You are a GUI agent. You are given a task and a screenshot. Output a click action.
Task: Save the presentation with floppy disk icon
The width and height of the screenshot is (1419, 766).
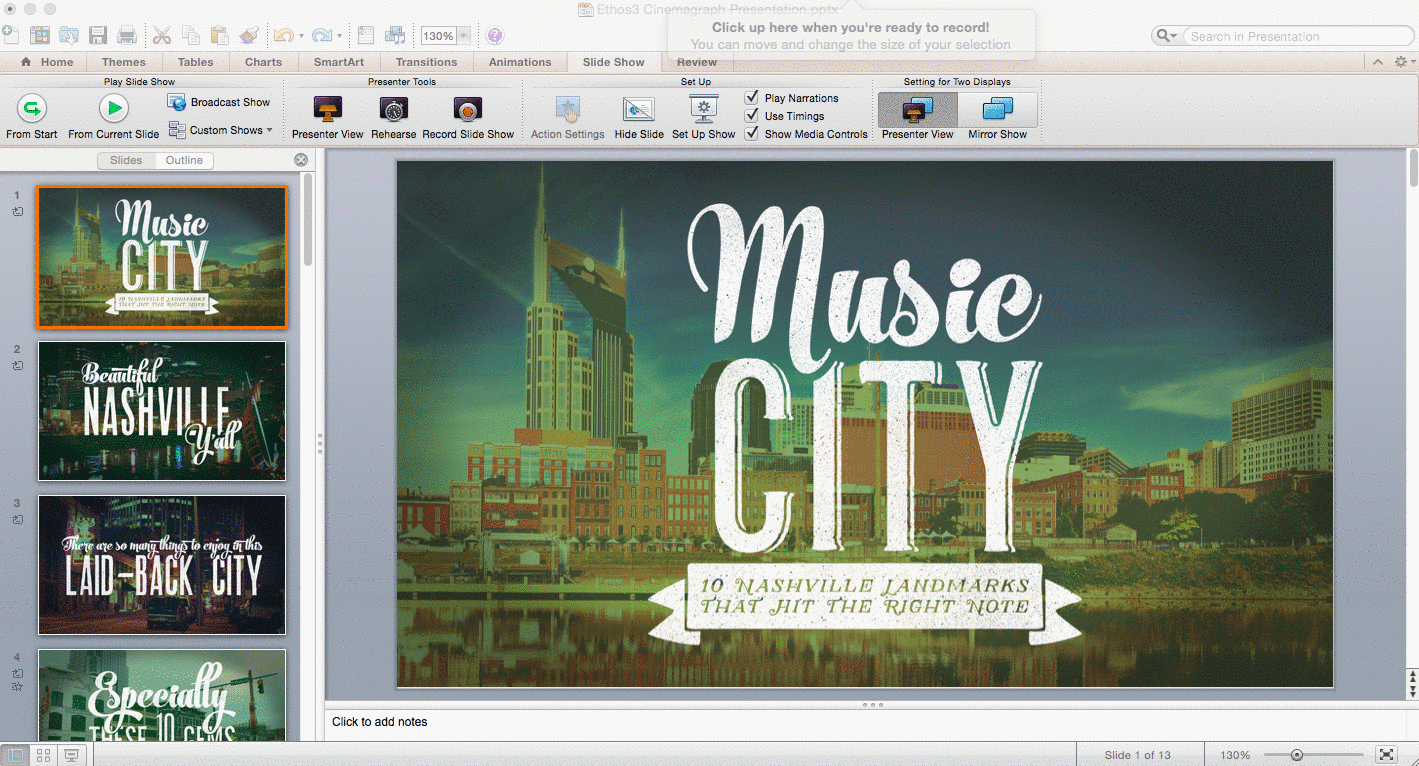(98, 35)
